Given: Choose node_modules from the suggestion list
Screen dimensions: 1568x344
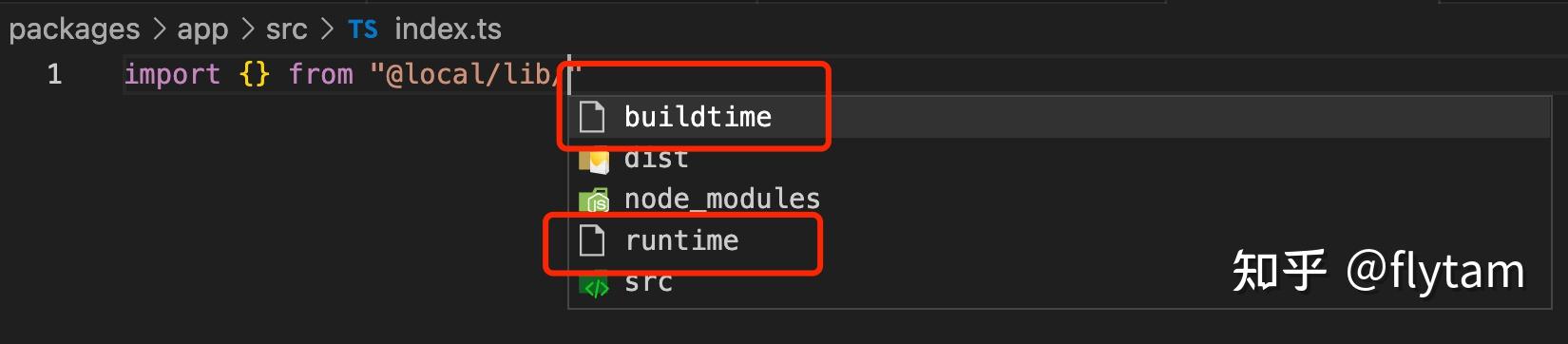Looking at the screenshot, I should 1060,200.
